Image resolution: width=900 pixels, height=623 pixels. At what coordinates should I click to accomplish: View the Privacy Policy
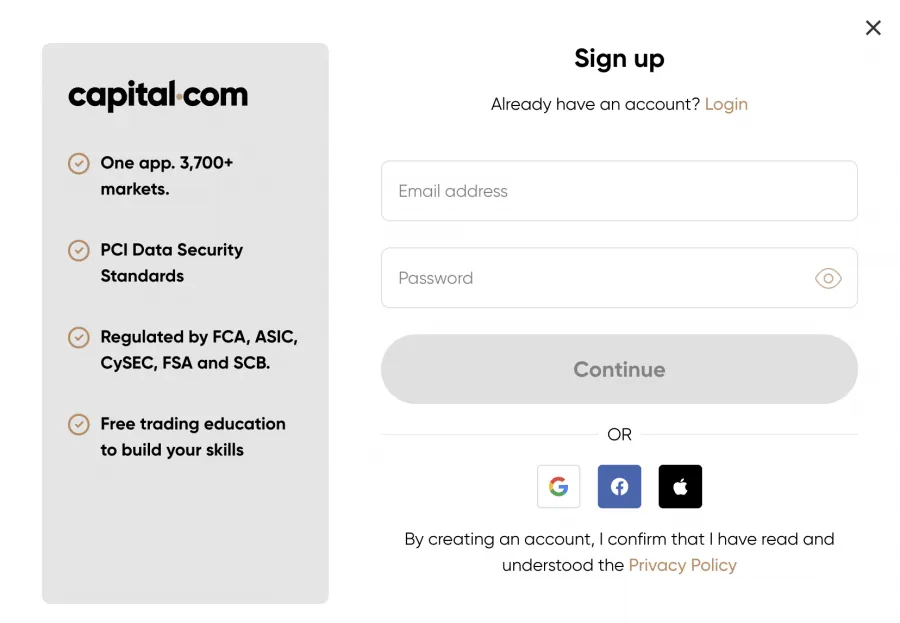683,565
